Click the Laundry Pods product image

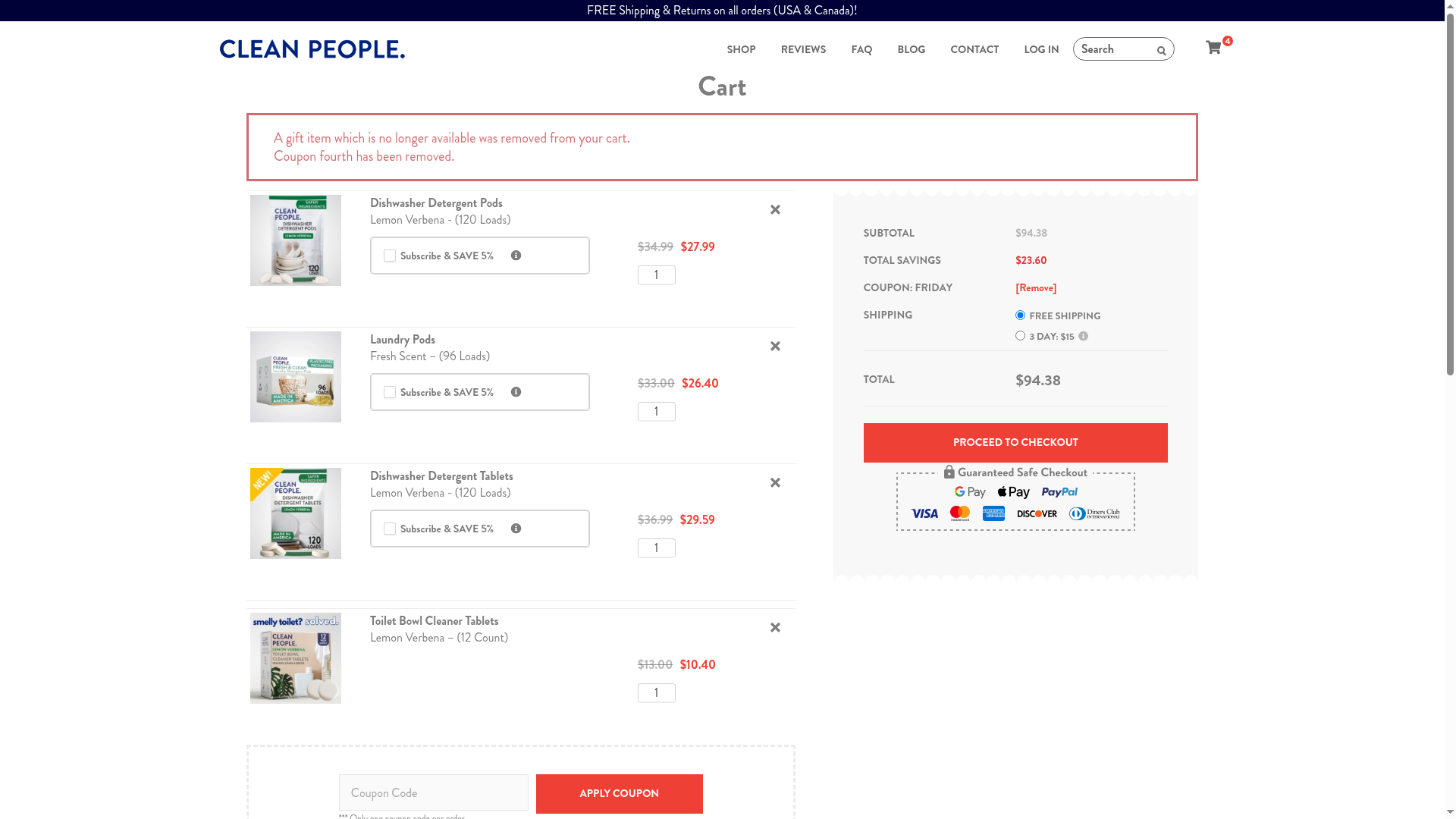(x=296, y=377)
